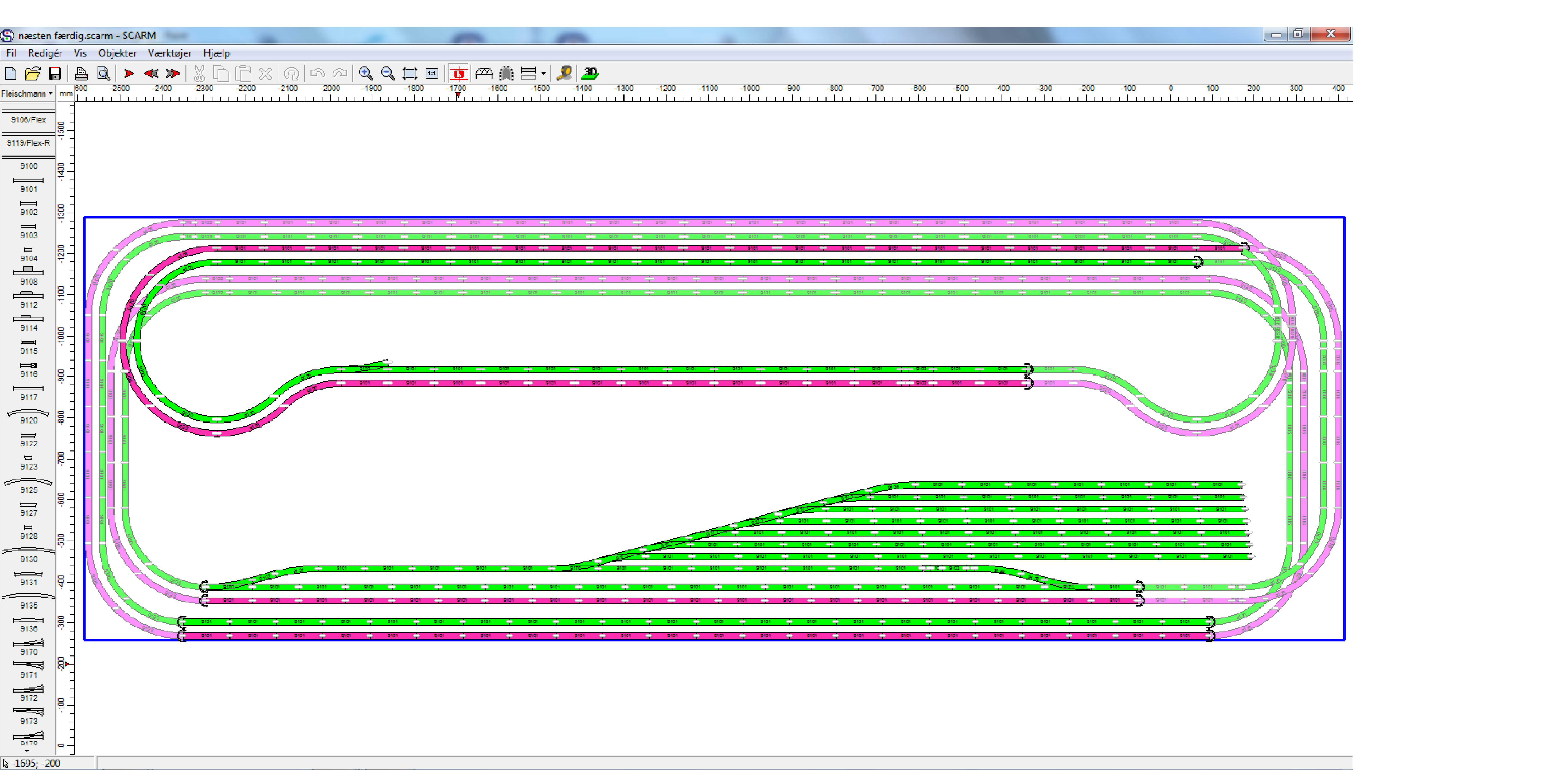Click the red double-right arrow tool

(x=173, y=74)
